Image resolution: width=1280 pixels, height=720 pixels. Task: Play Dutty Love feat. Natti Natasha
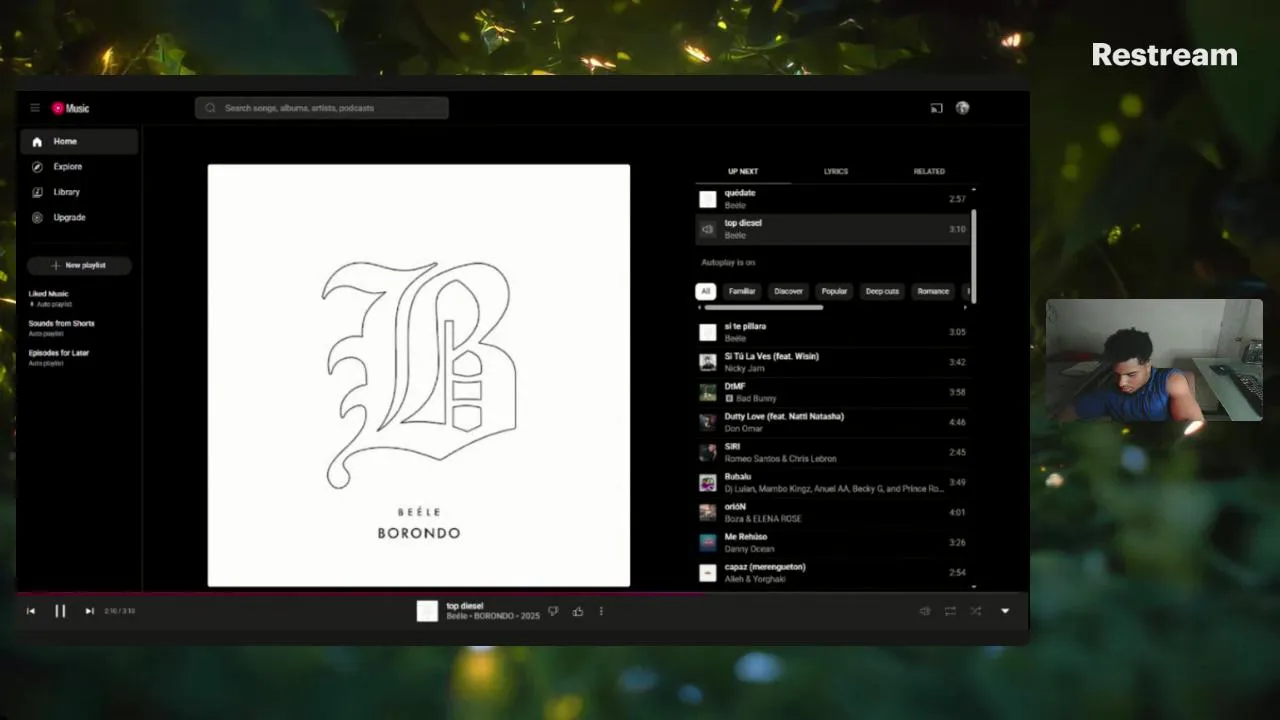tap(831, 422)
